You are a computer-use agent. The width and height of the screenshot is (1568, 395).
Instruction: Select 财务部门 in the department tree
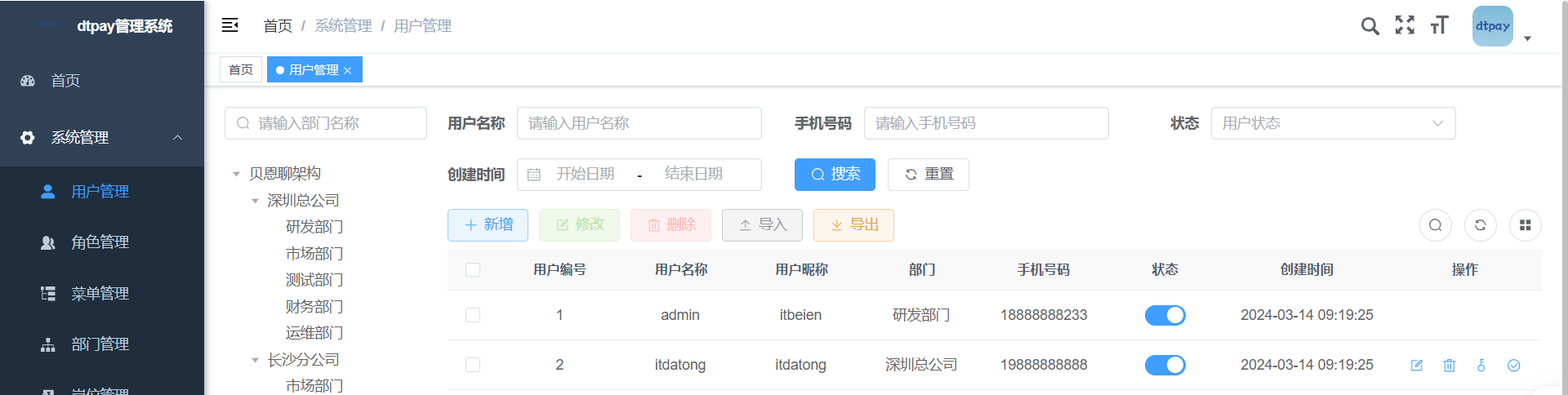point(314,307)
